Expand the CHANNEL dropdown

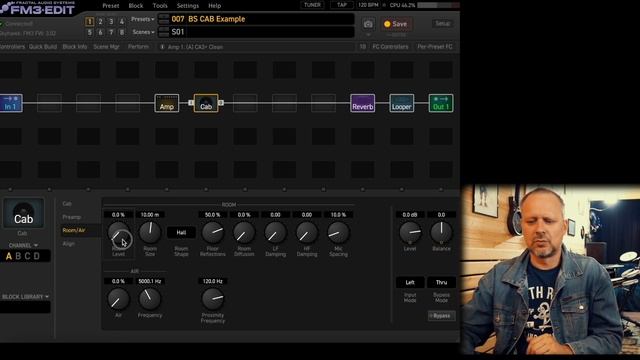point(23,245)
